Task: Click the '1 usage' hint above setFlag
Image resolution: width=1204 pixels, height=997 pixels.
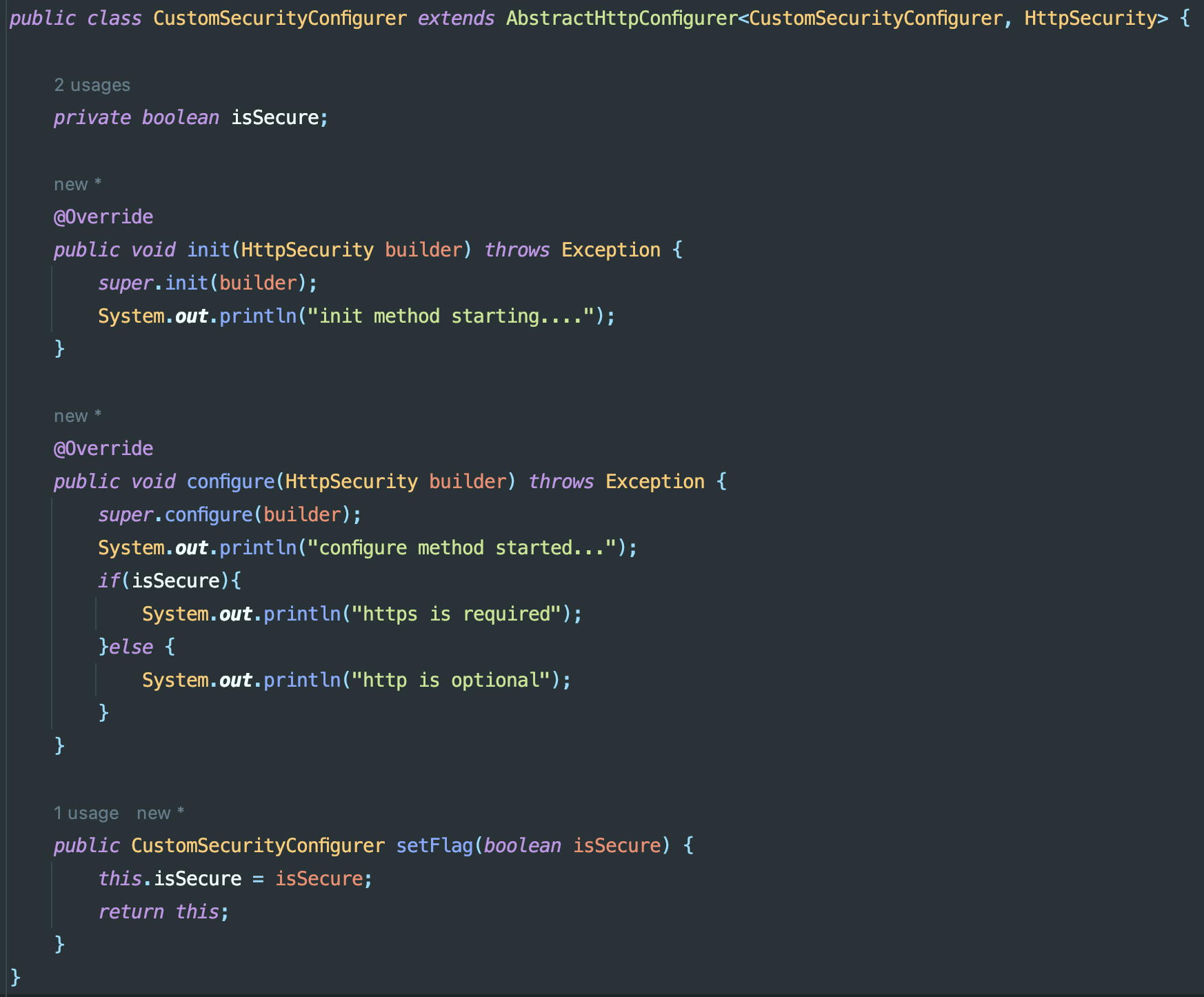Action: pos(86,813)
